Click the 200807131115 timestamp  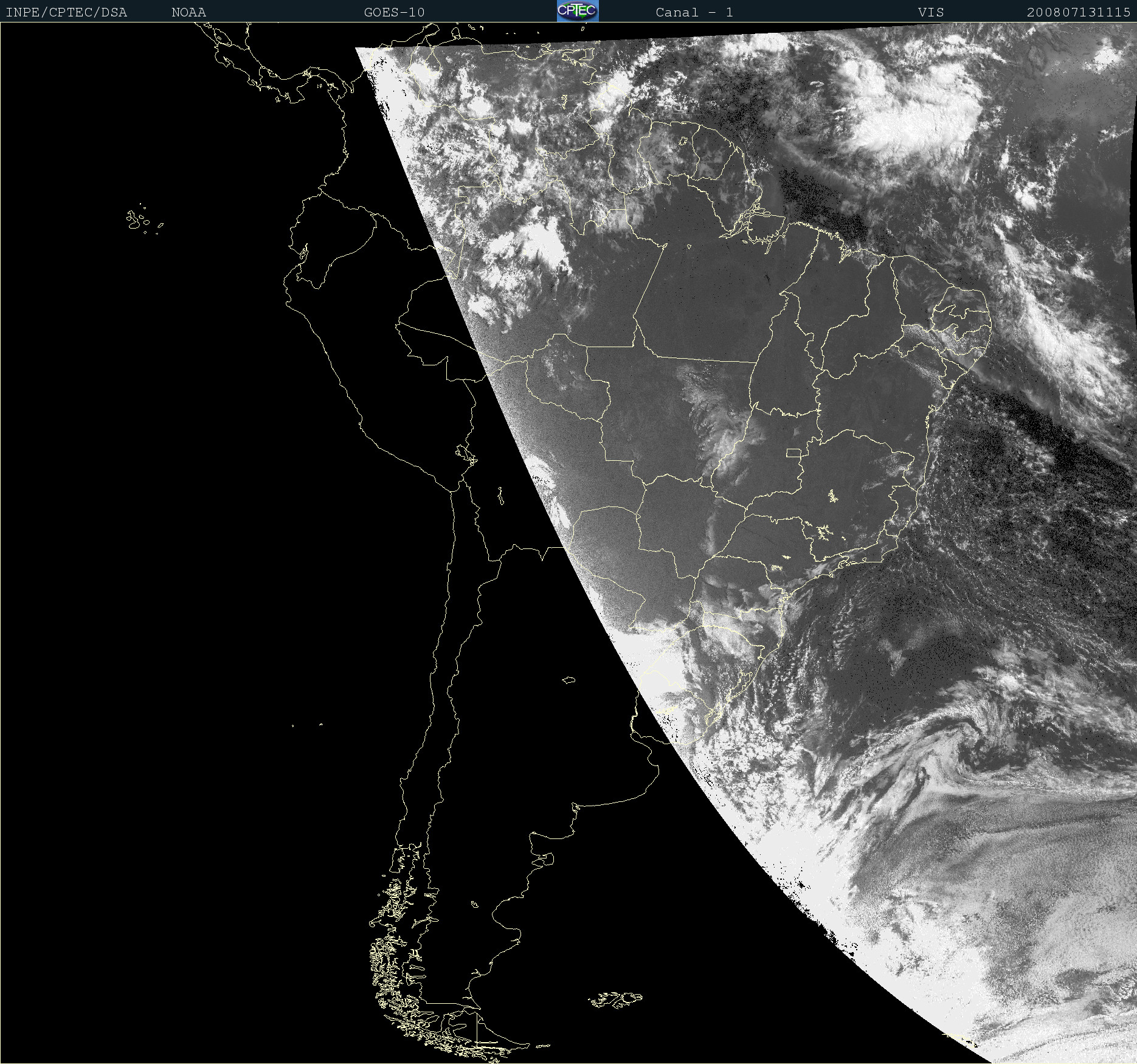coord(1079,13)
